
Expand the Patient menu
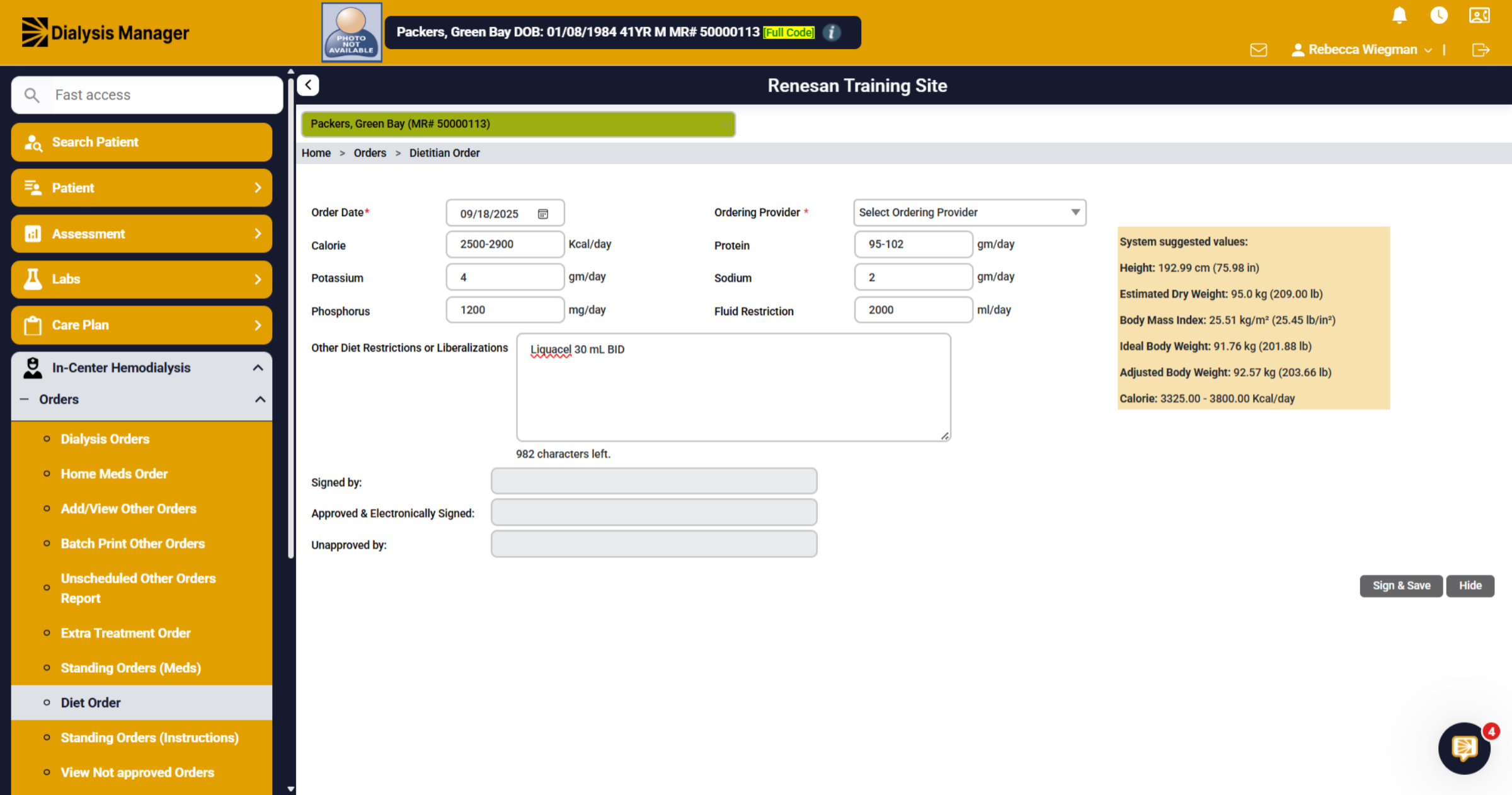point(142,188)
